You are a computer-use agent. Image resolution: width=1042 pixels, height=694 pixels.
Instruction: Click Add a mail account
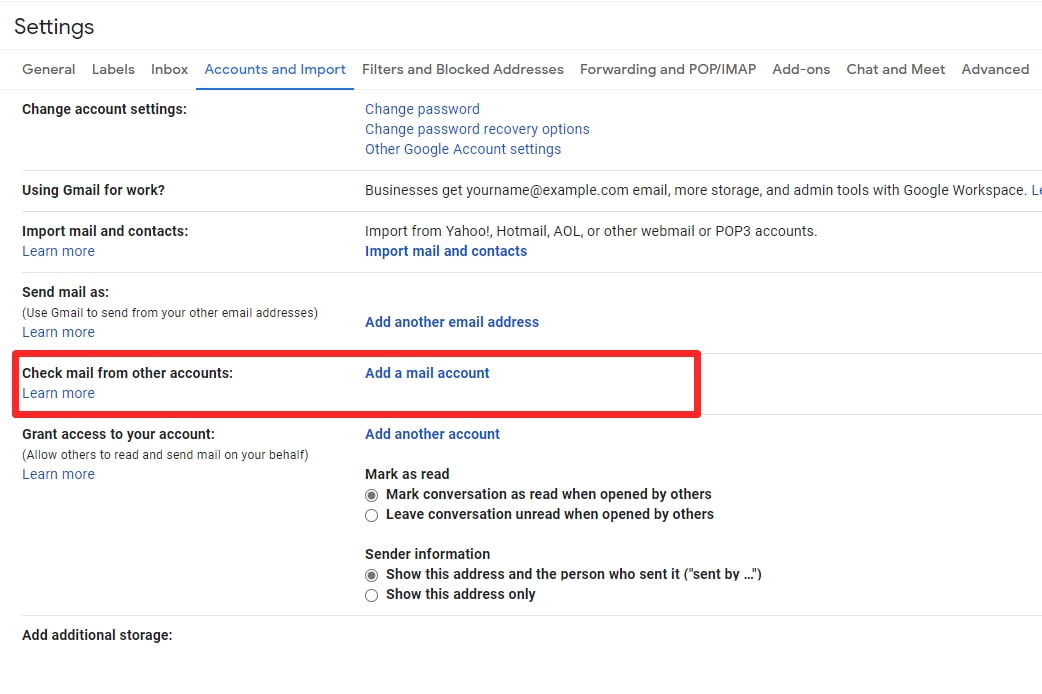[427, 373]
